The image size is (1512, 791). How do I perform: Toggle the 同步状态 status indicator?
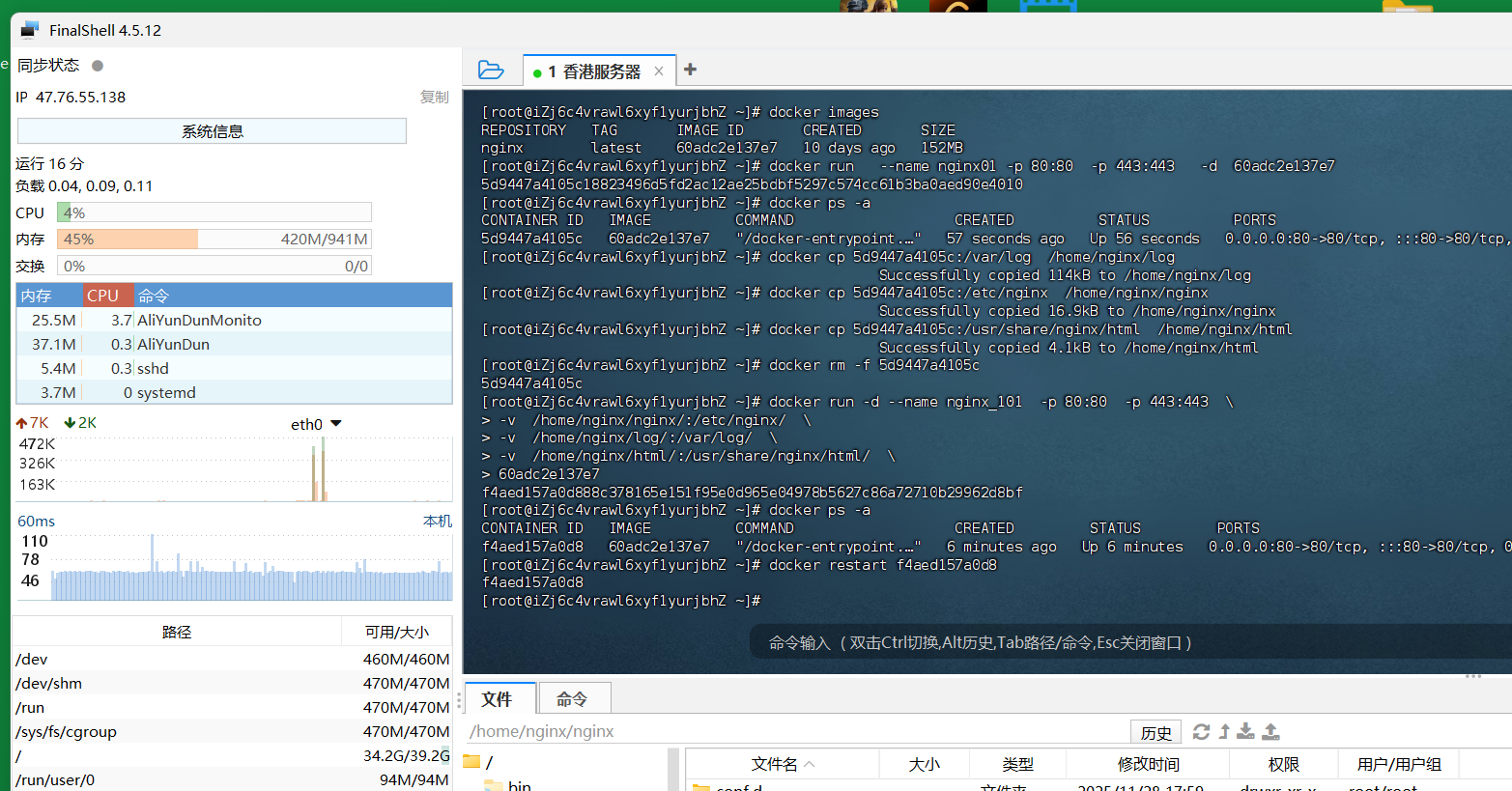(98, 66)
